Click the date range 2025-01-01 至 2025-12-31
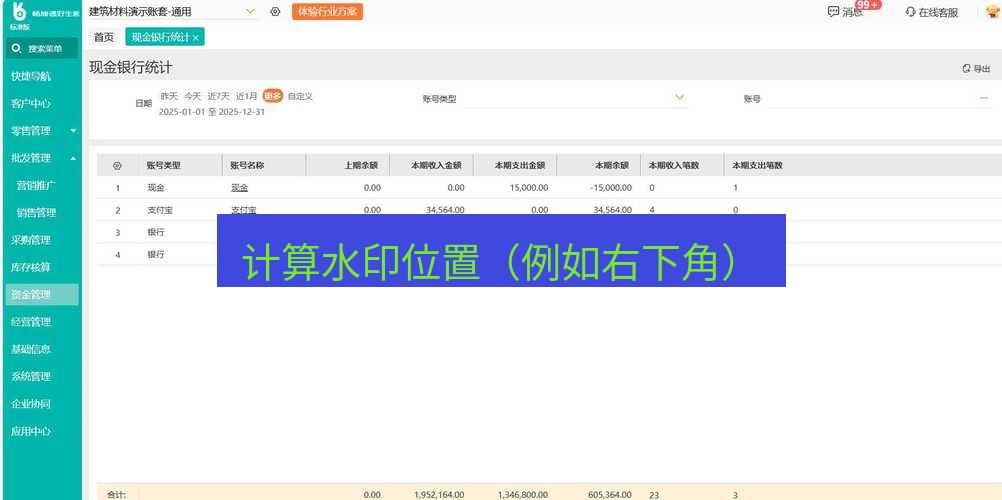 click(212, 112)
